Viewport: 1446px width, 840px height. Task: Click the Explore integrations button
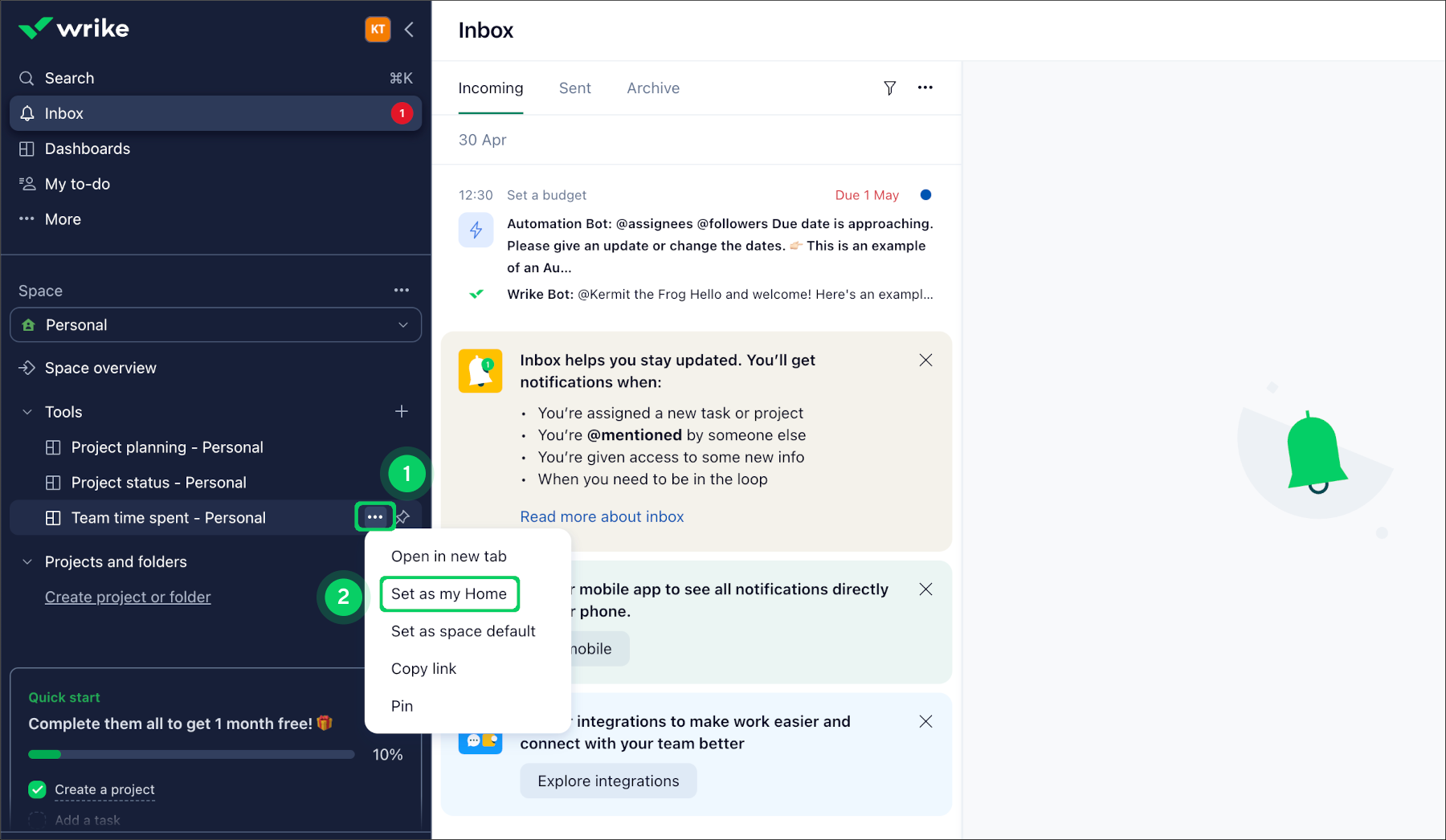coord(608,781)
